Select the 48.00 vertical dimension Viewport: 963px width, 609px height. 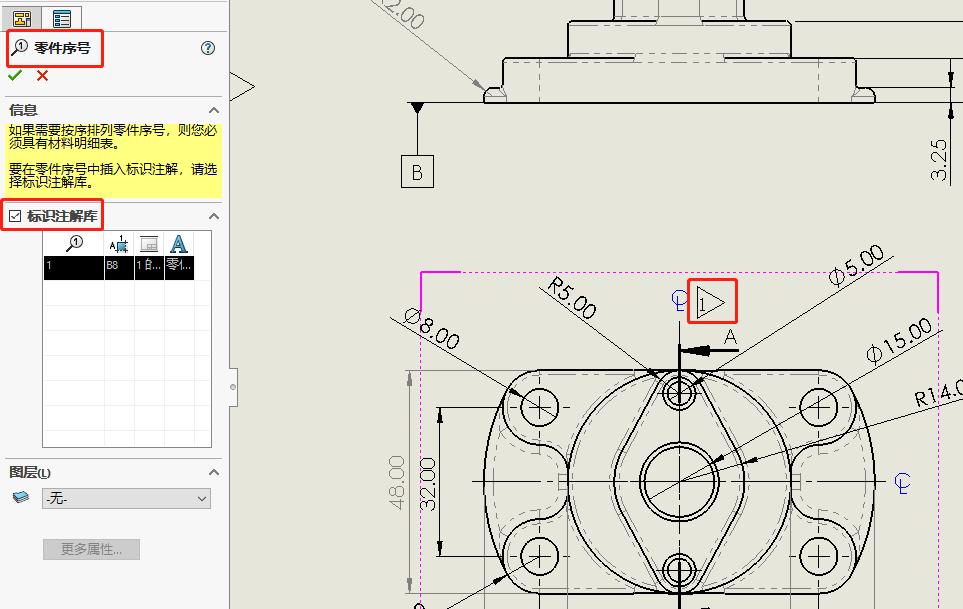397,483
